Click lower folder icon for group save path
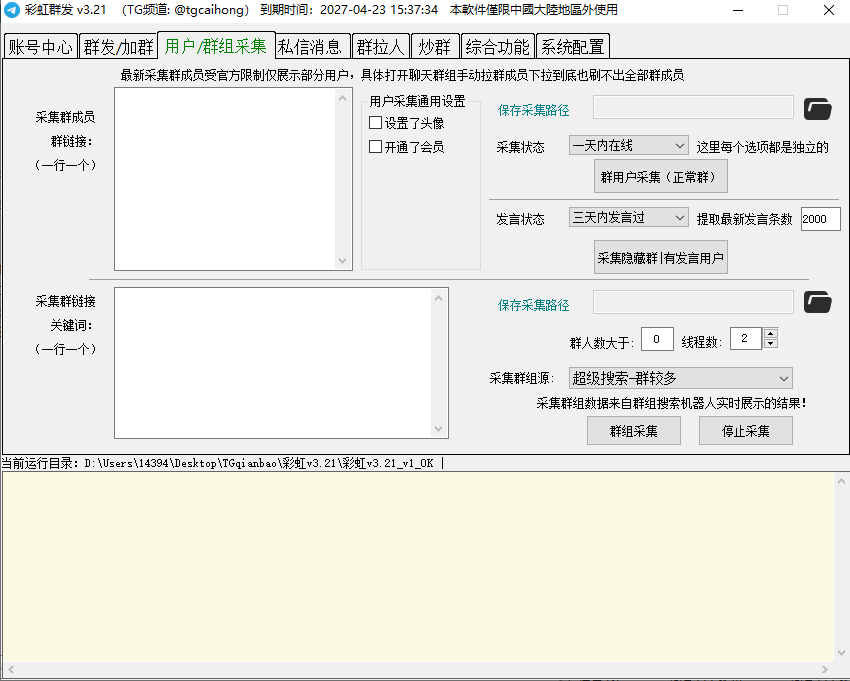 point(818,302)
